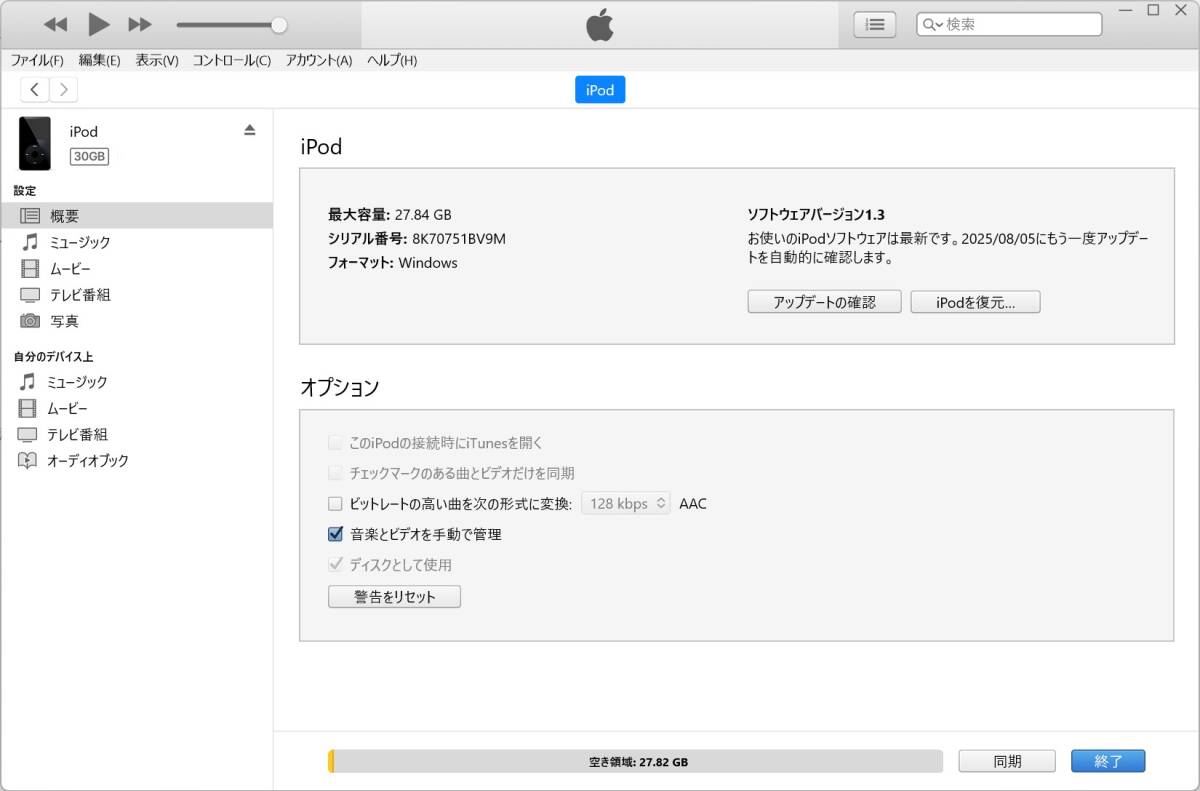The width and height of the screenshot is (1200, 791).
Task: Open the ヘルプ(H) menu
Action: click(x=392, y=60)
